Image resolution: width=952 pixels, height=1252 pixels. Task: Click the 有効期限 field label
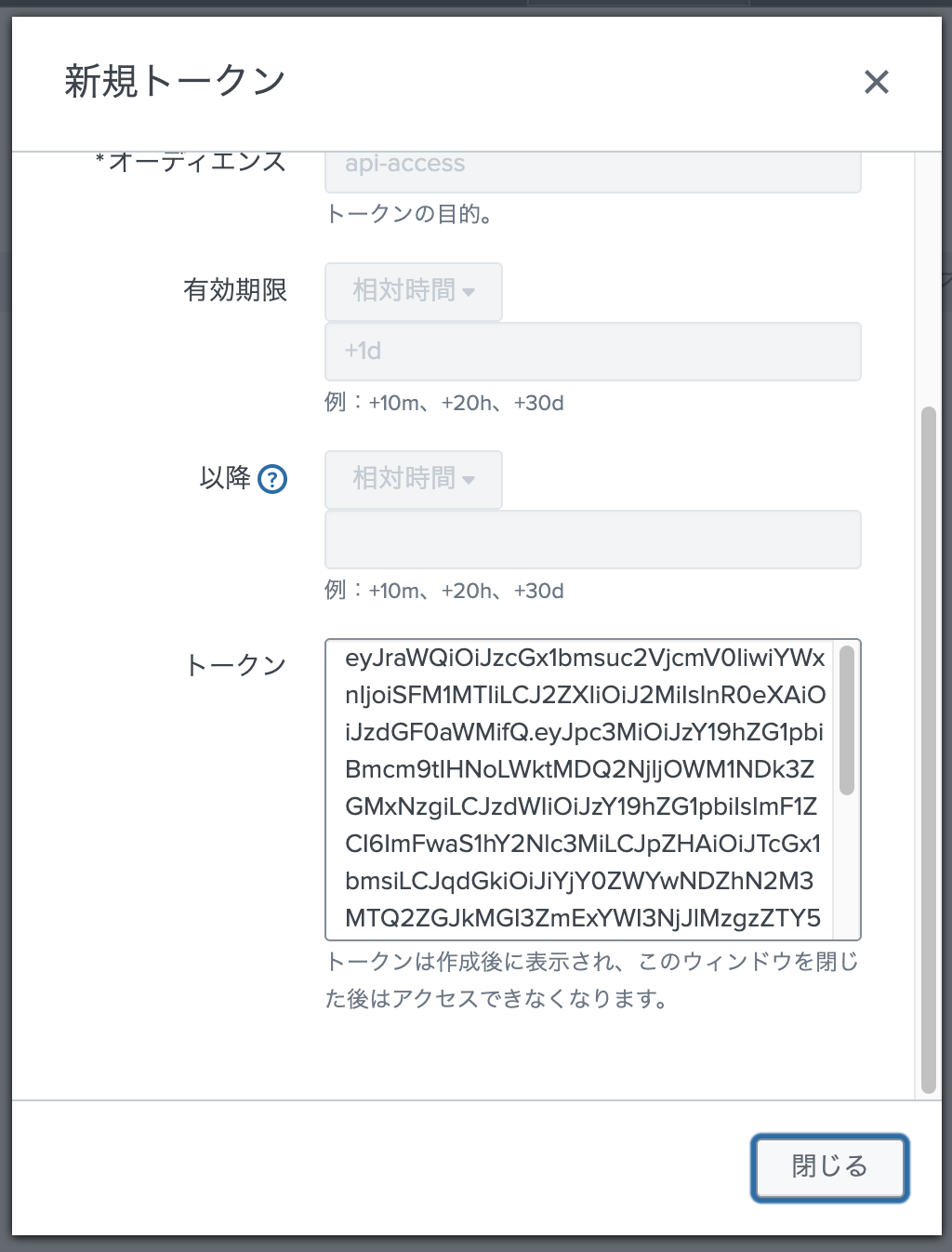coord(236,291)
